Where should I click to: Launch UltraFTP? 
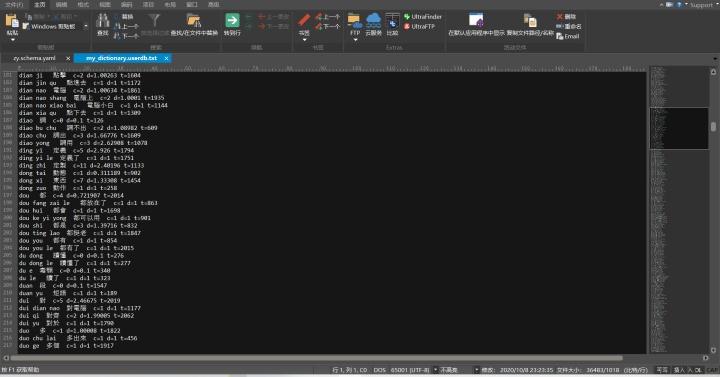[419, 26]
